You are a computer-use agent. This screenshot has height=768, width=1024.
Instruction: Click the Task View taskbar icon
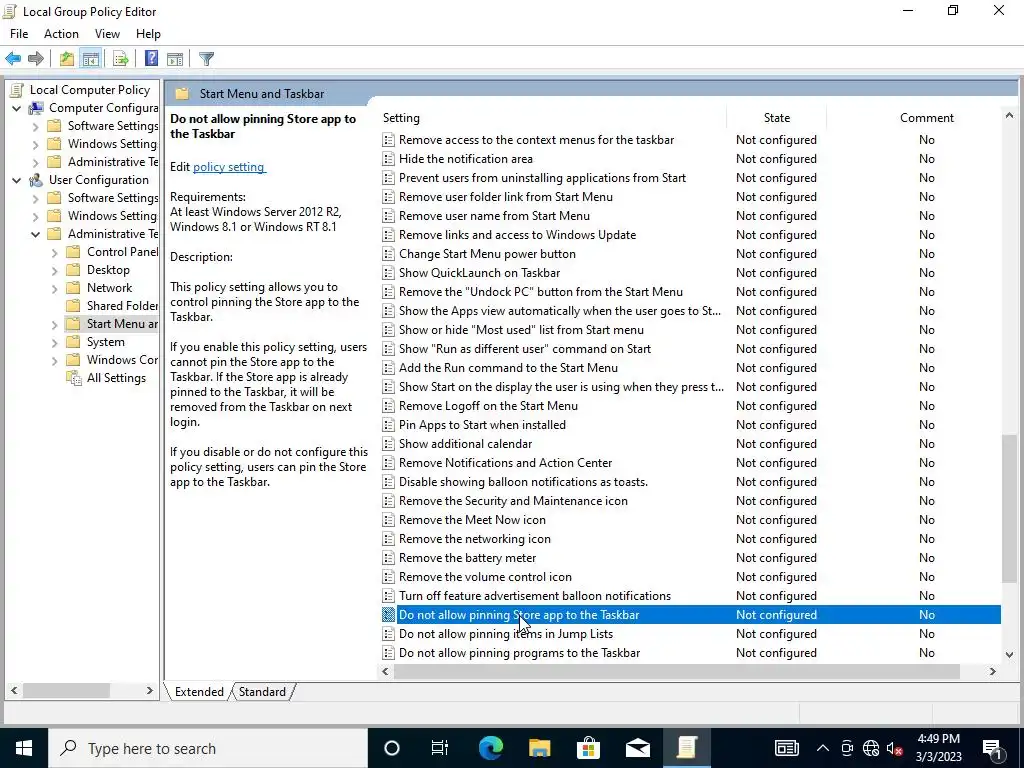(440, 748)
